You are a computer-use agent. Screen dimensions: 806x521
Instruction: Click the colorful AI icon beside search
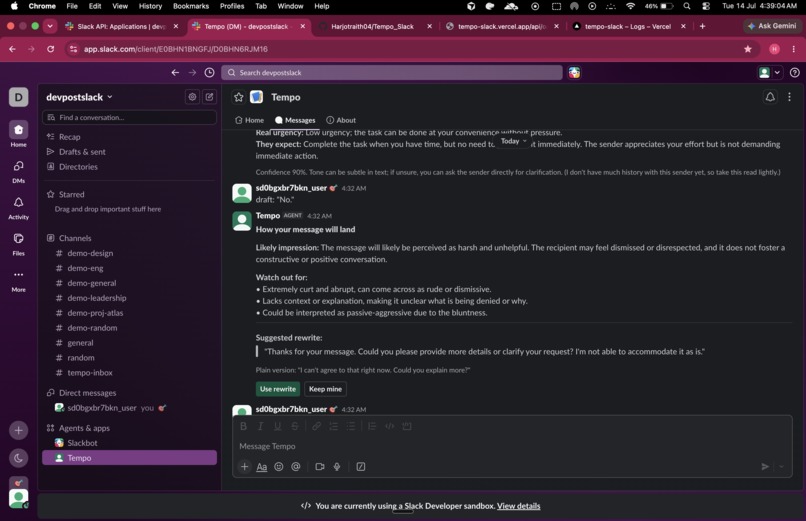pyautogui.click(x=574, y=72)
